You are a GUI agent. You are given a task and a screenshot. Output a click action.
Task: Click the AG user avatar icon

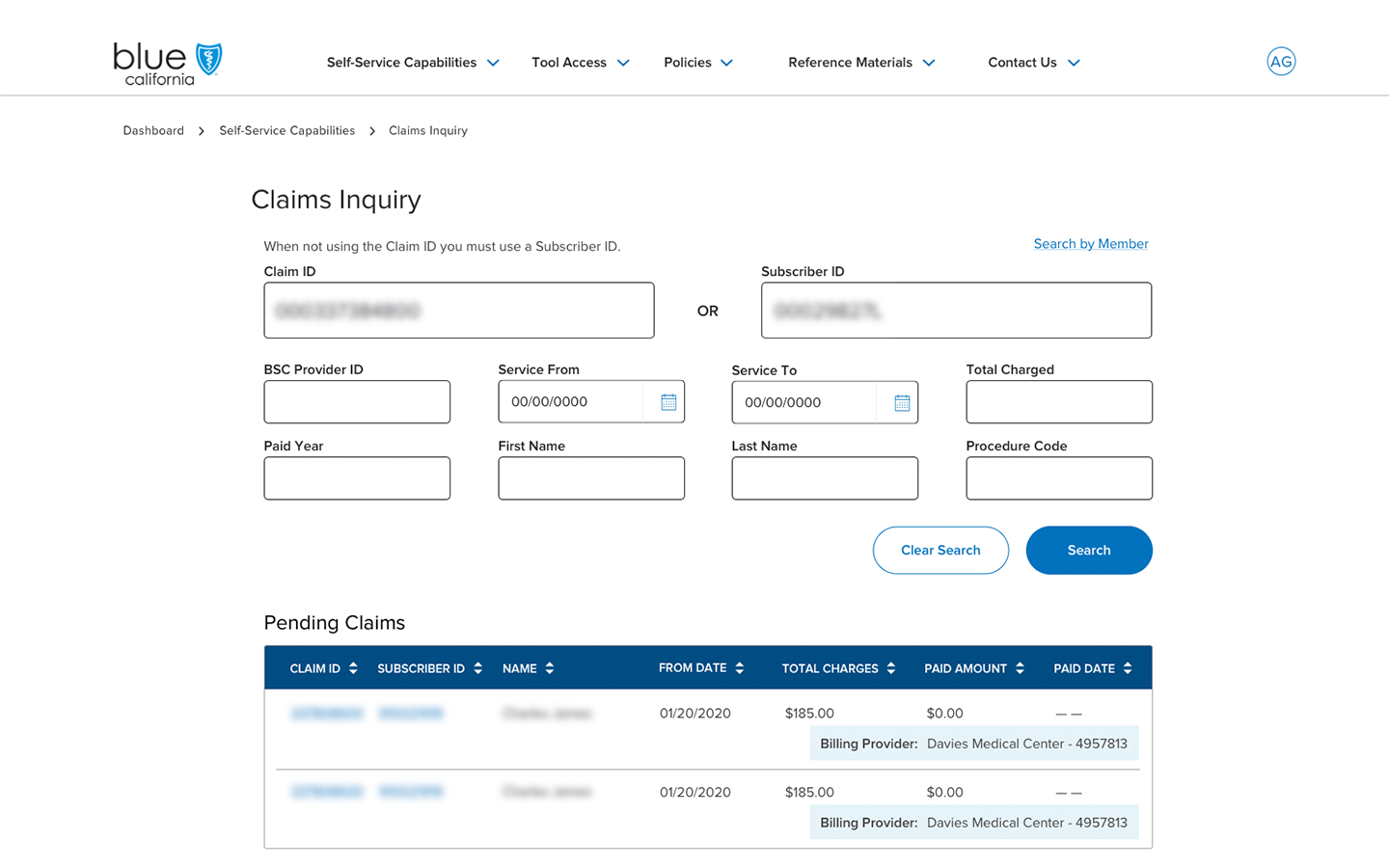pyautogui.click(x=1280, y=62)
